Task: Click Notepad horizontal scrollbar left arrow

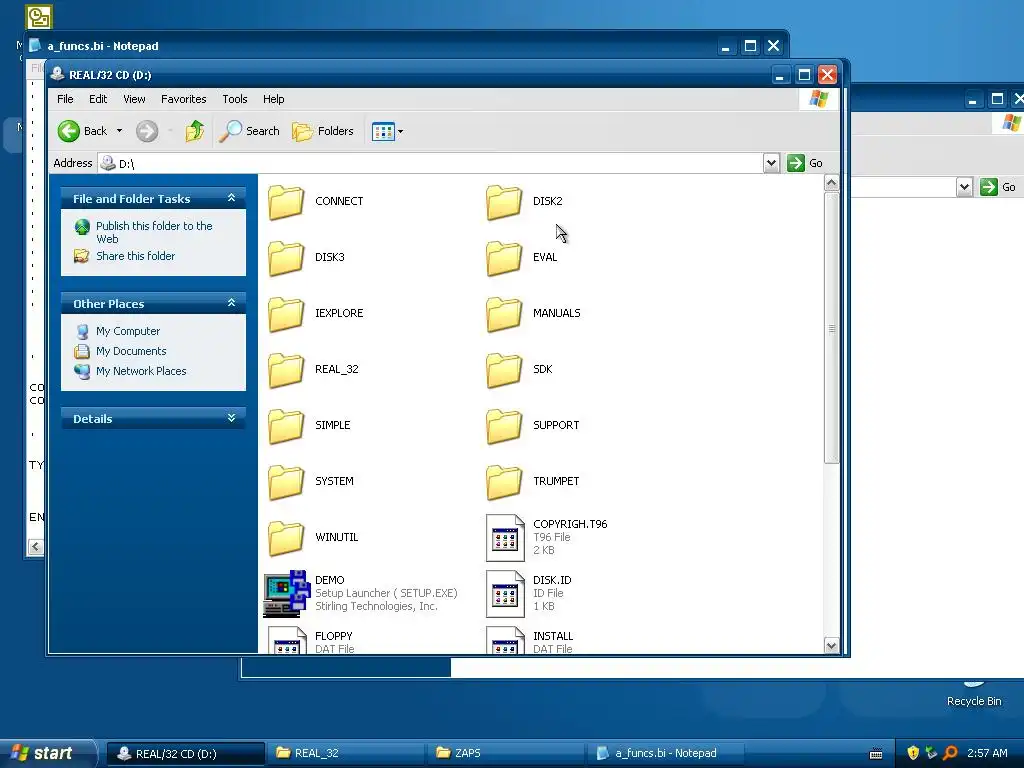Action: [36, 547]
